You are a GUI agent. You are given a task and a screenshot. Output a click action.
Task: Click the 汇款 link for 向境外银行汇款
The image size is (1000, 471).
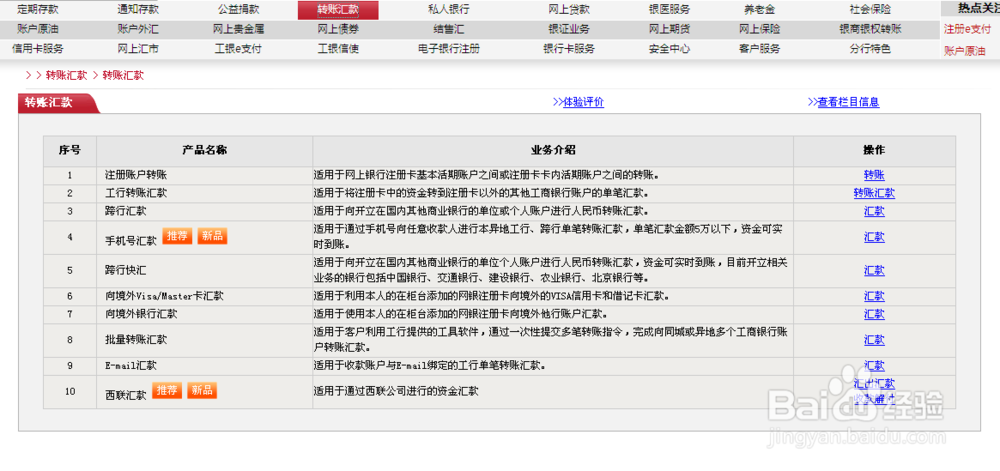point(874,314)
